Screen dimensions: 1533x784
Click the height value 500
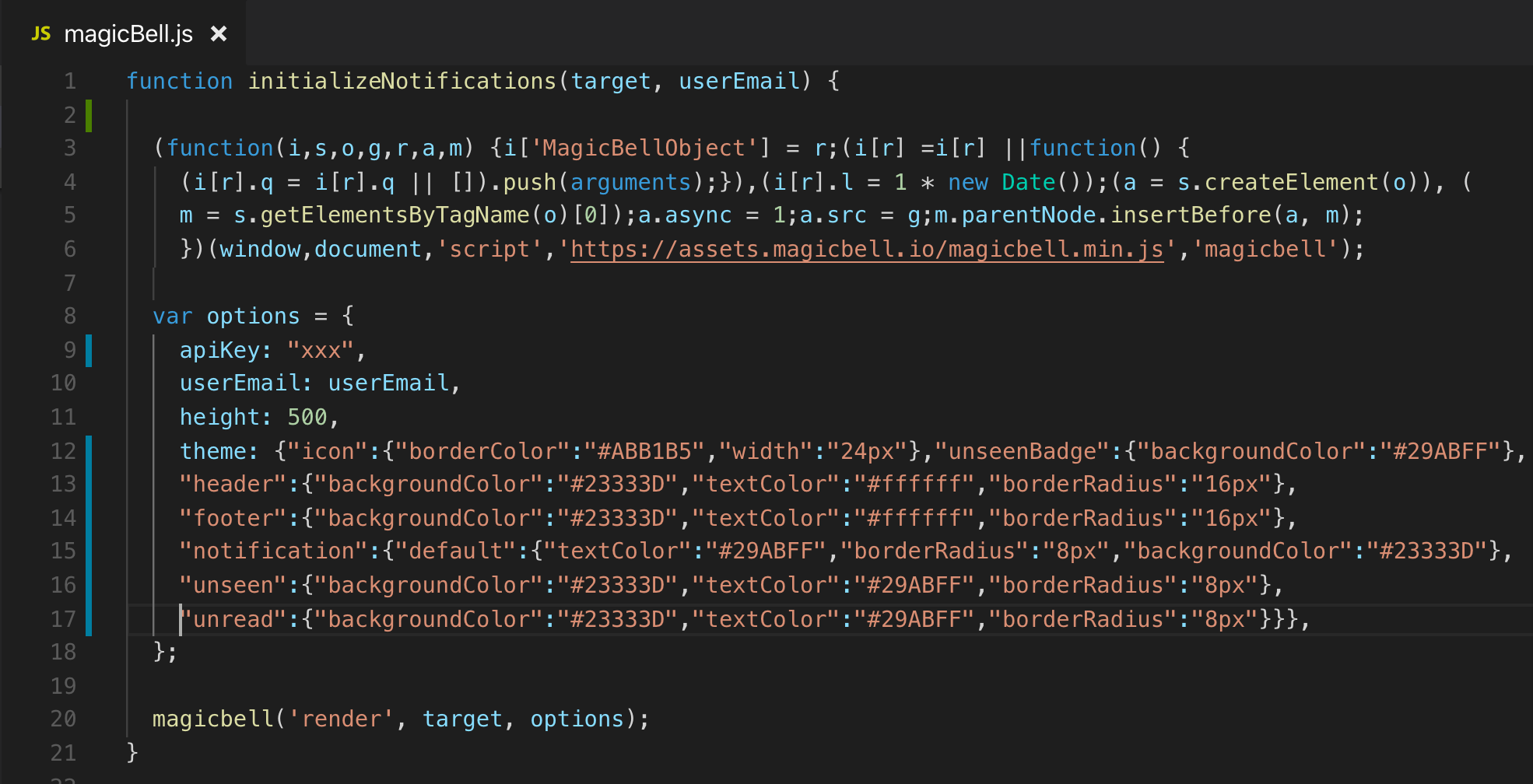click(307, 417)
